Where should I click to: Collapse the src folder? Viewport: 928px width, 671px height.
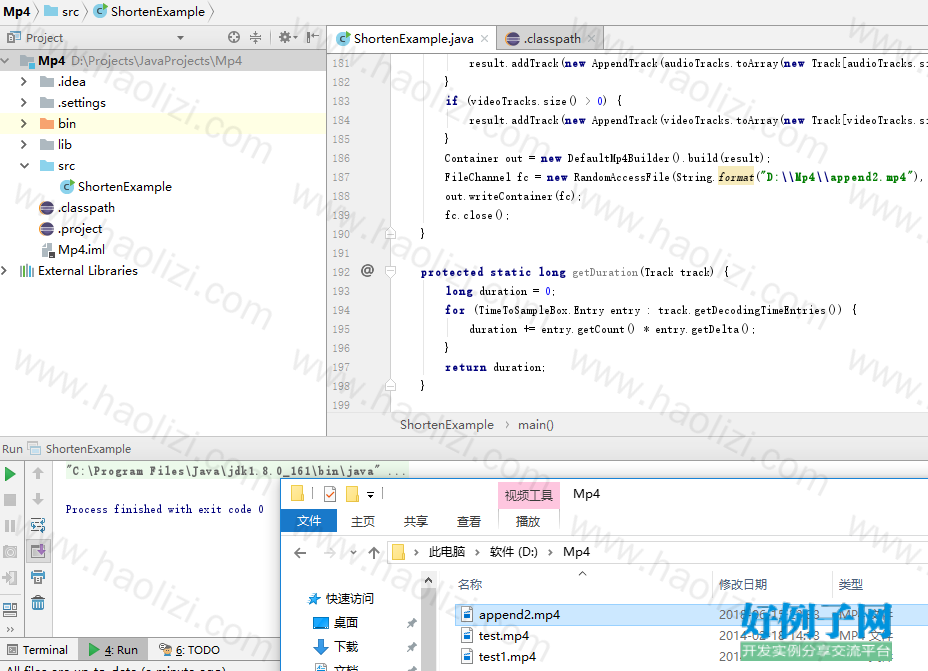(x=24, y=166)
